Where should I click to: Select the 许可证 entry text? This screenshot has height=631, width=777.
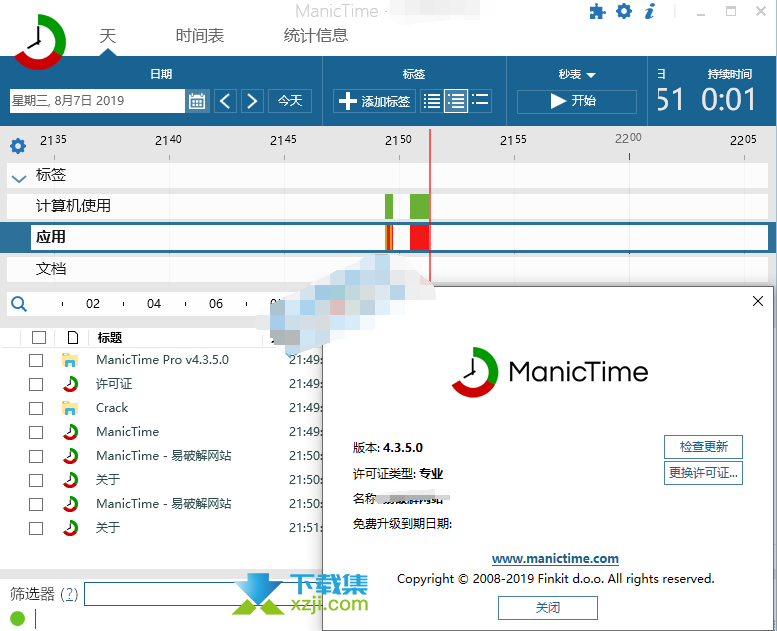coord(114,384)
